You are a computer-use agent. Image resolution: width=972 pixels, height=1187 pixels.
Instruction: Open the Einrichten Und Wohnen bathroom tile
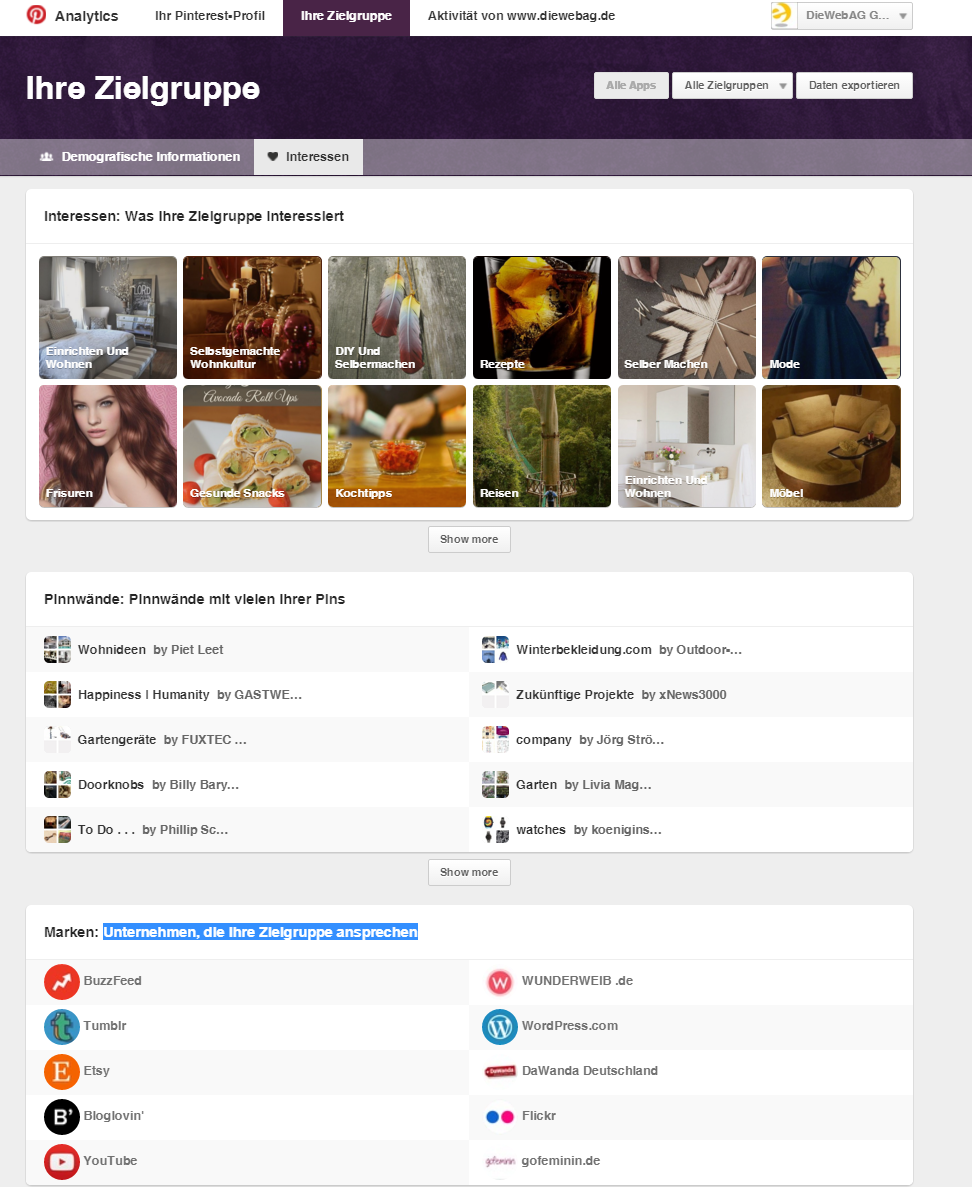pyautogui.click(x=687, y=446)
